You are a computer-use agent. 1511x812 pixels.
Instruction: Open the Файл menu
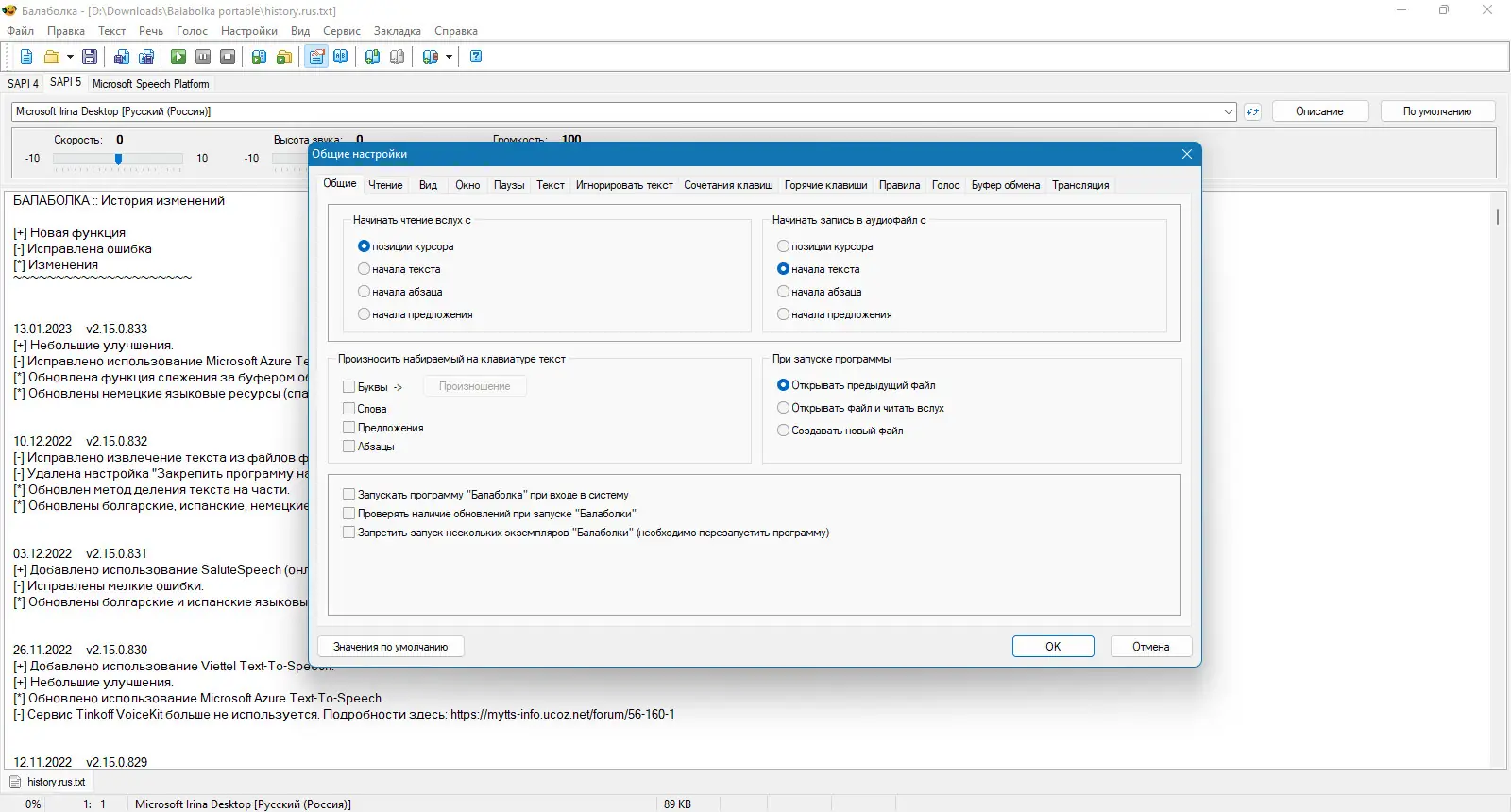(21, 31)
